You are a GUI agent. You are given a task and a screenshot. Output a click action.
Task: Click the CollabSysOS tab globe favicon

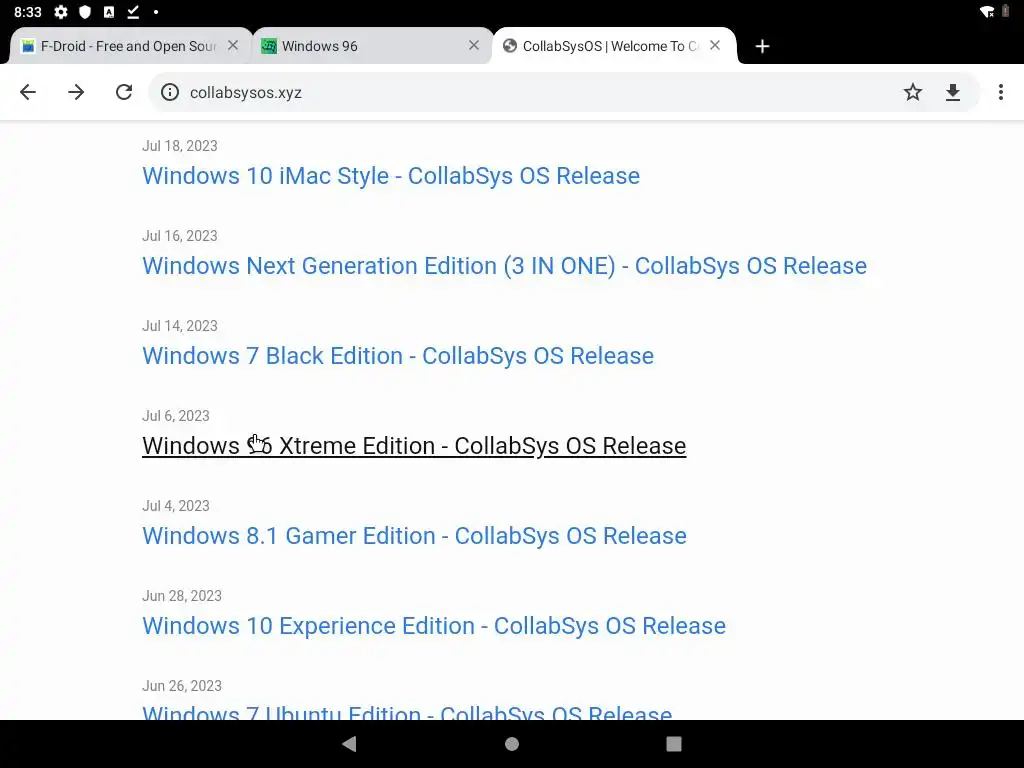click(510, 46)
